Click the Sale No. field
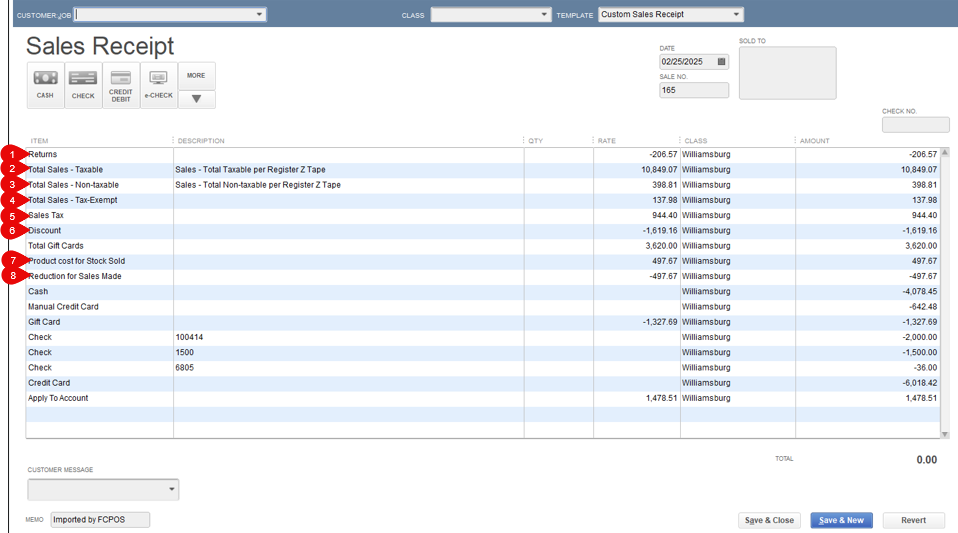 694,90
